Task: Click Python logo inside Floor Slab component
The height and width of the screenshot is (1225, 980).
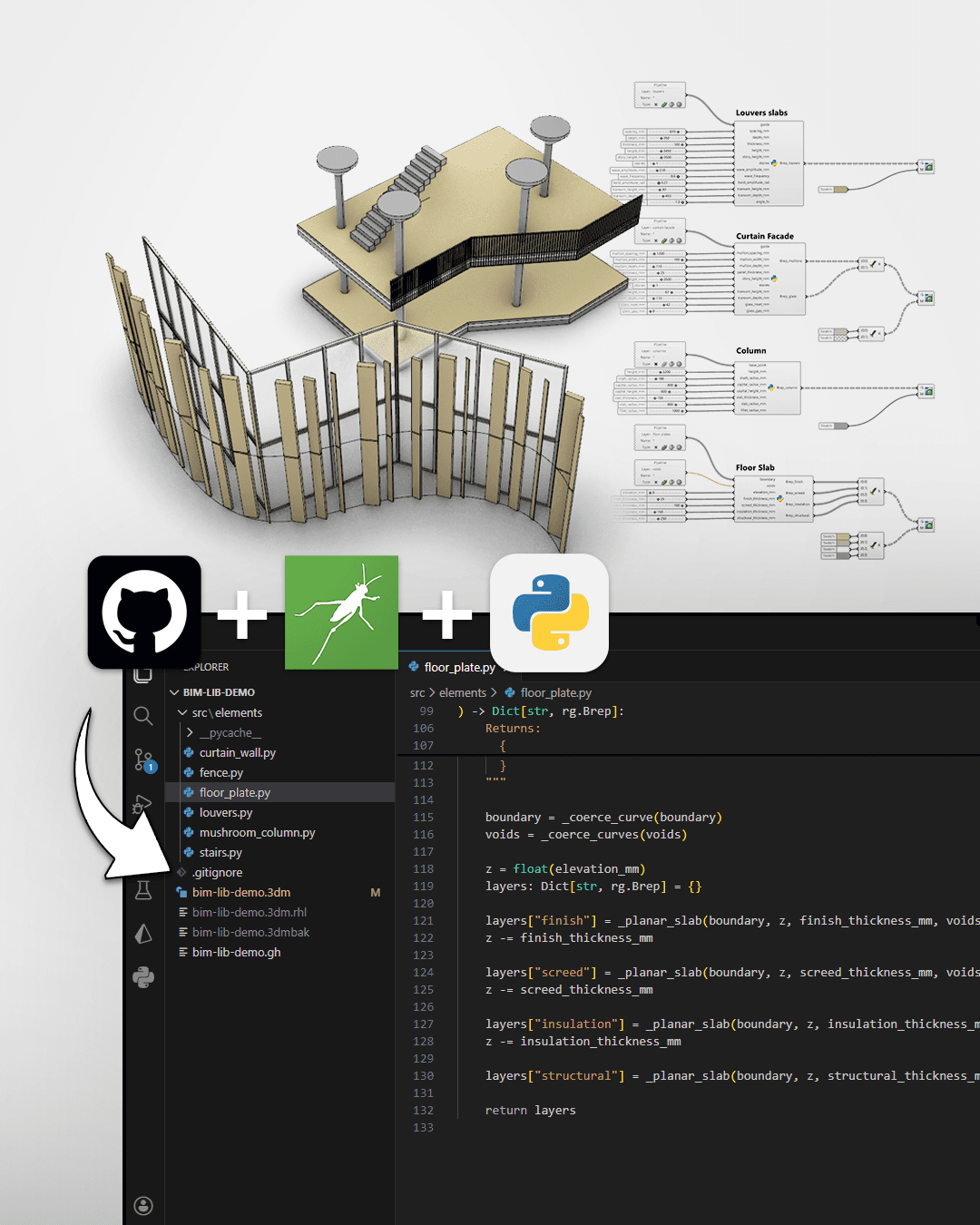Action: coord(779,498)
